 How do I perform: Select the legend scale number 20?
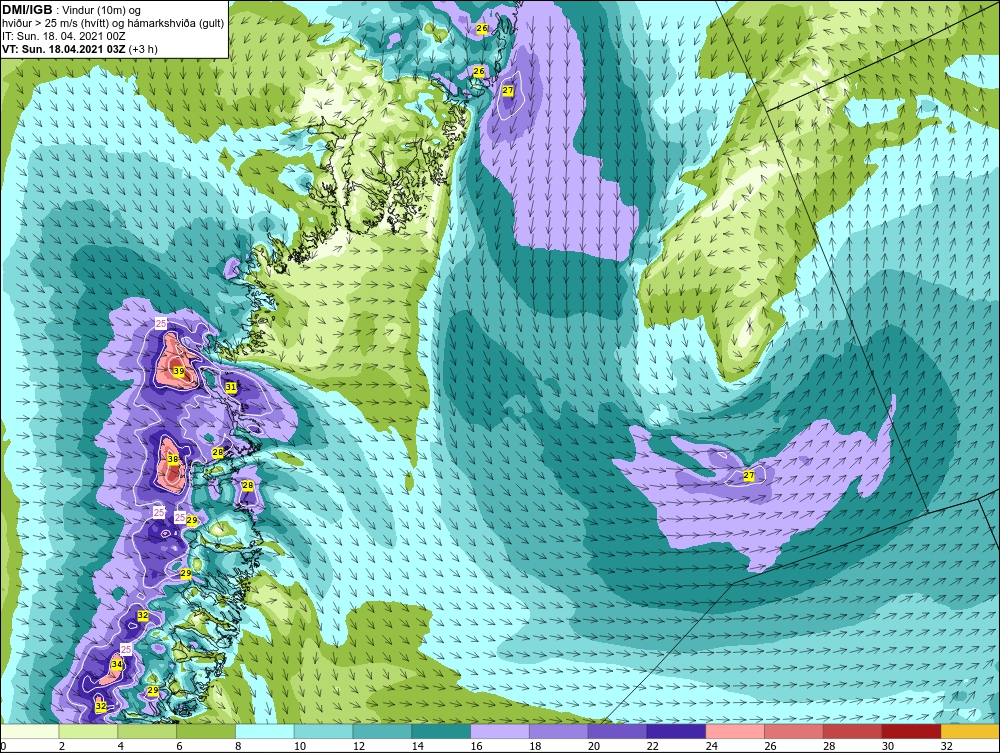594,747
